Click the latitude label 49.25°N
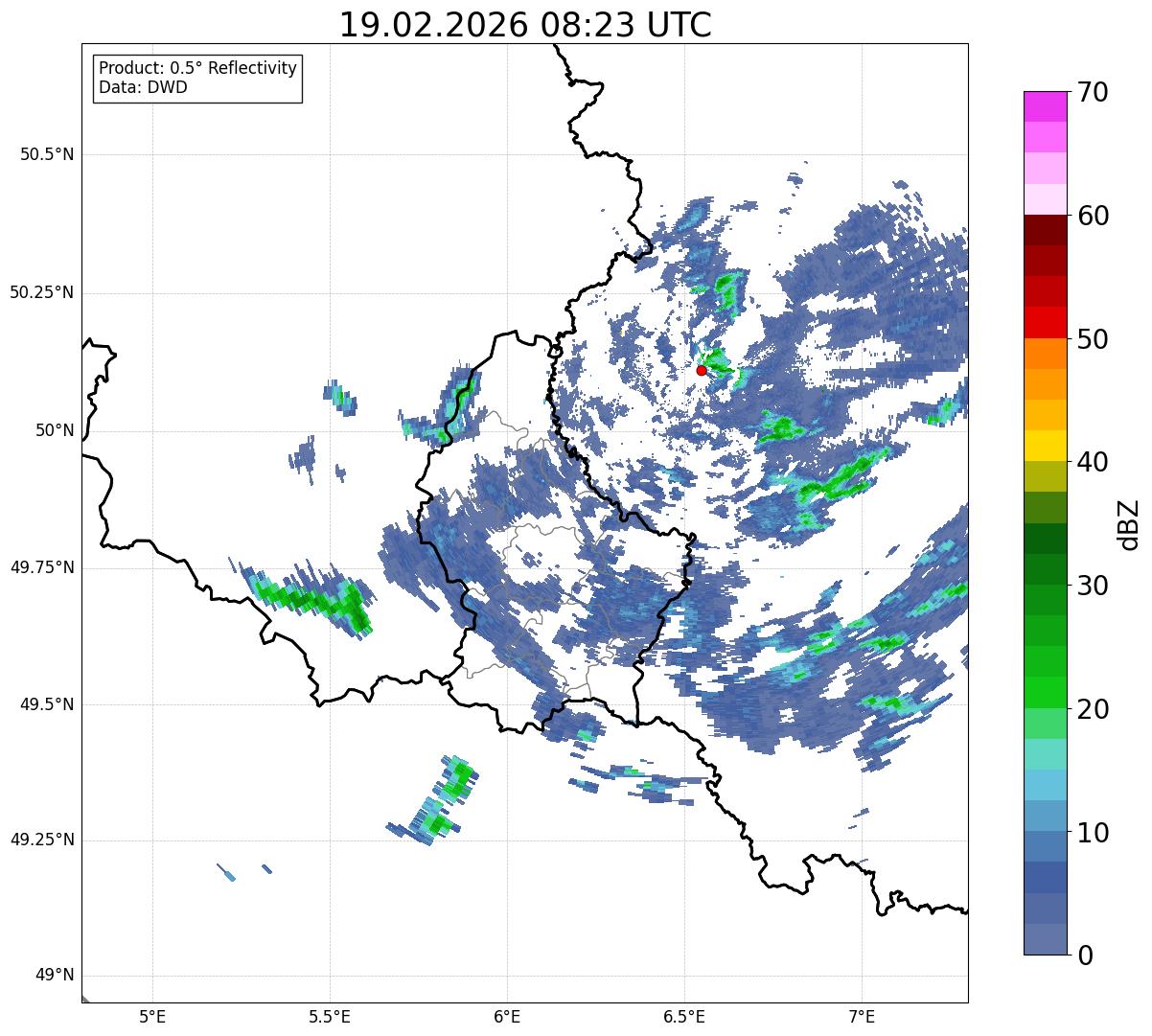 click(x=42, y=840)
